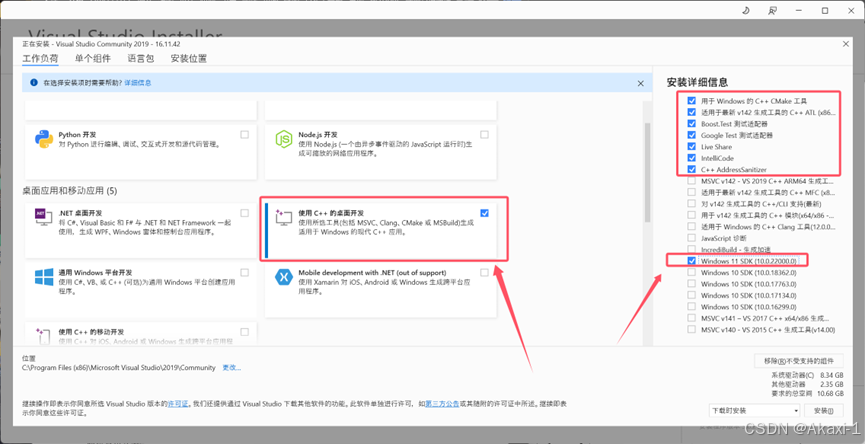Uncheck the C++ AddressSanitizer component

coord(692,169)
